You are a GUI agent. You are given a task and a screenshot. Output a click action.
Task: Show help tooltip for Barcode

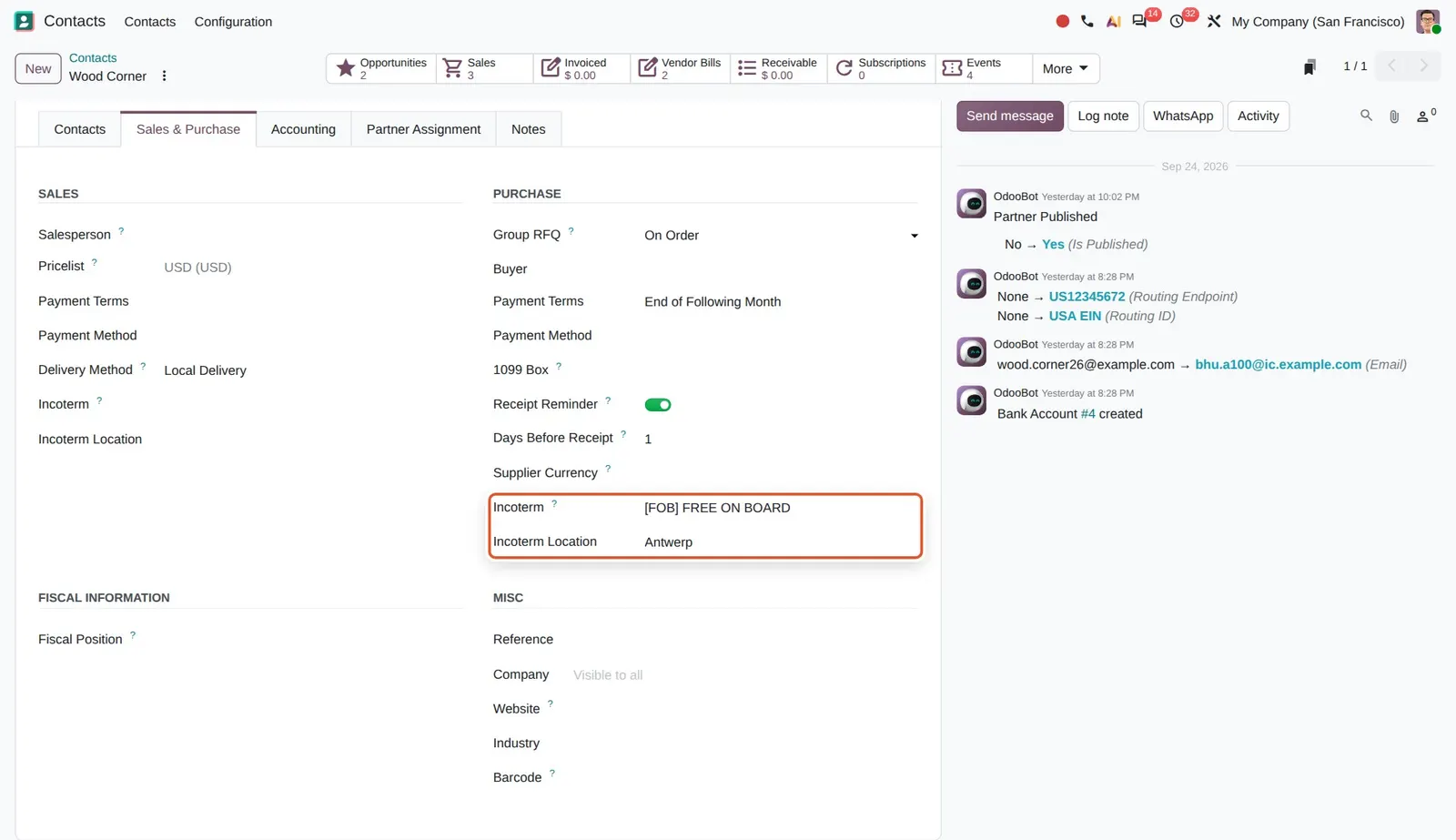coord(552,774)
